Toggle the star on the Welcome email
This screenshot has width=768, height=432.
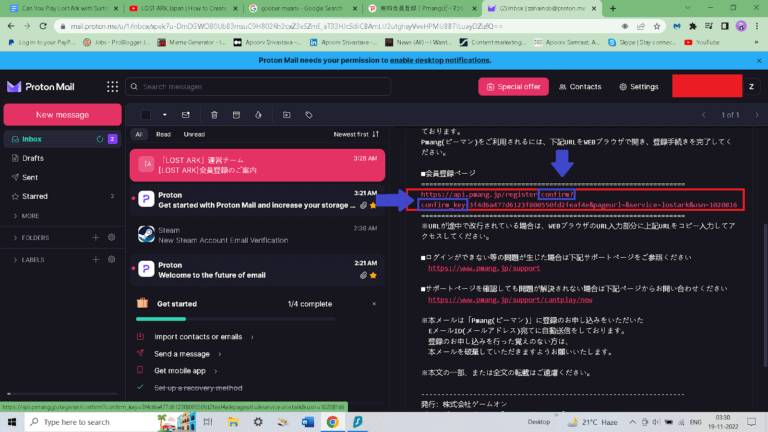coord(373,274)
